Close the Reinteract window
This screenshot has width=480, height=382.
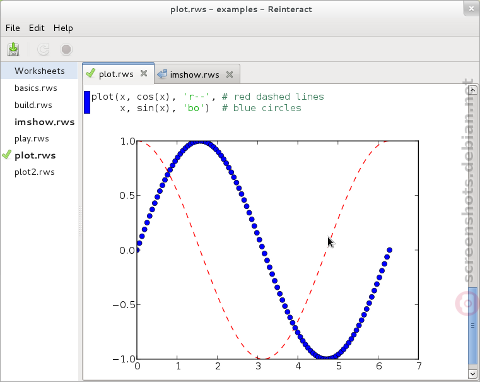tap(471, 8)
